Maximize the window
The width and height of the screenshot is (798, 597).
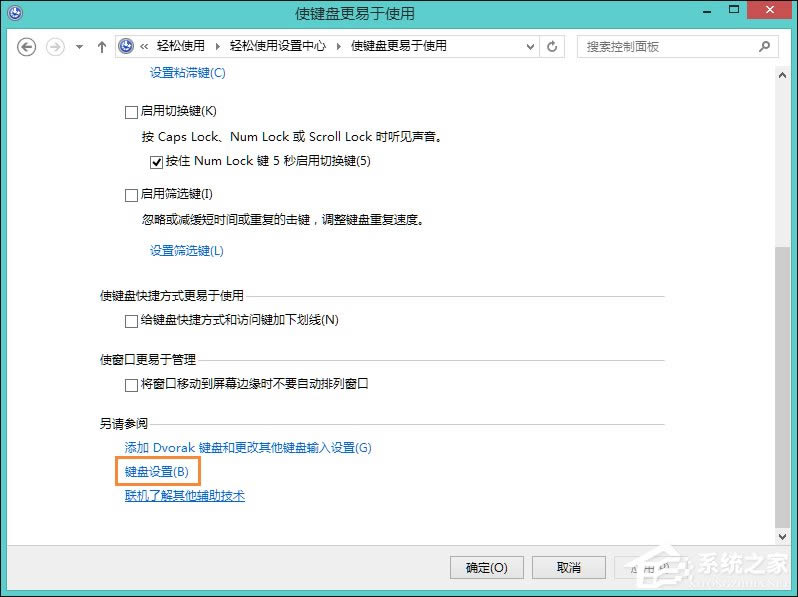click(733, 10)
